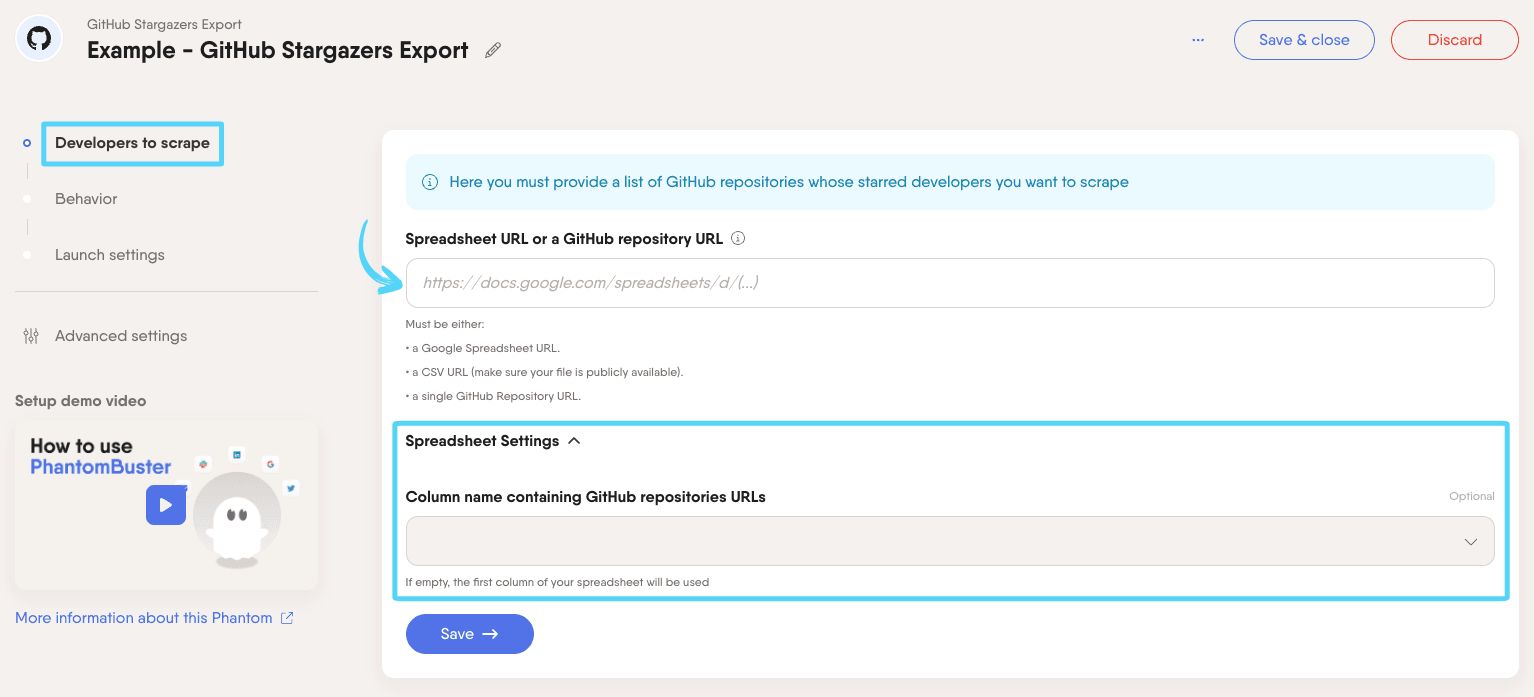
Task: Click the info icon in the blue notice banner
Action: [x=430, y=182]
